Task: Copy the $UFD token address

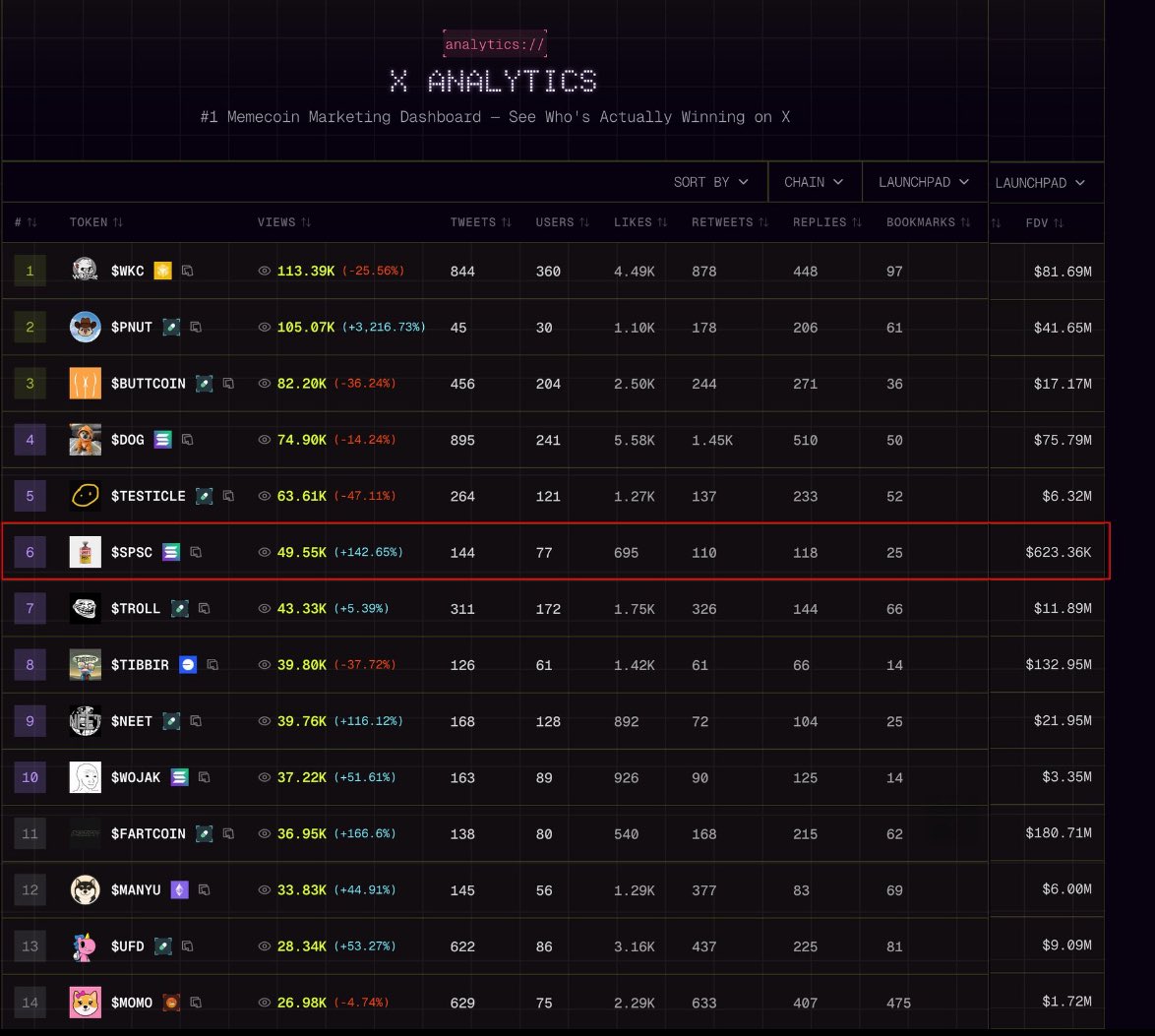Action: click(187, 946)
